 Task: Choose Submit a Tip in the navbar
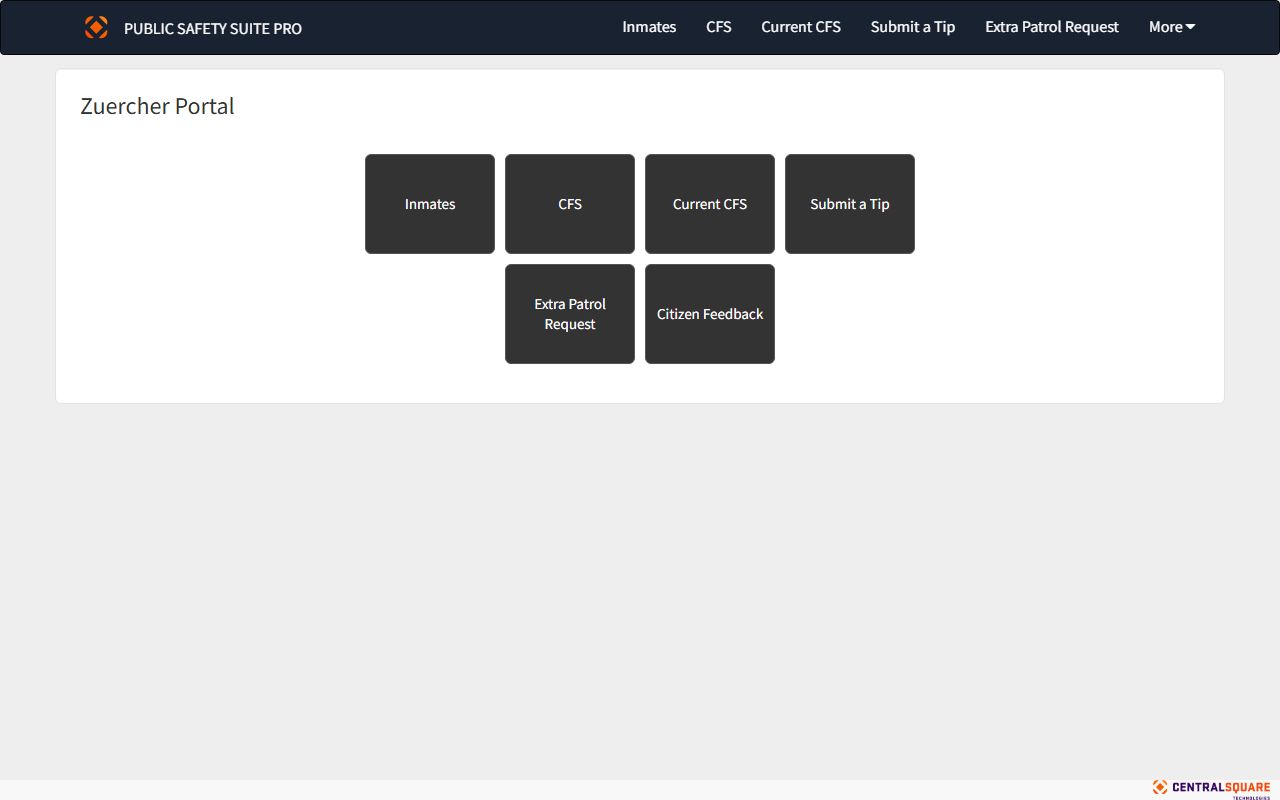pos(912,27)
